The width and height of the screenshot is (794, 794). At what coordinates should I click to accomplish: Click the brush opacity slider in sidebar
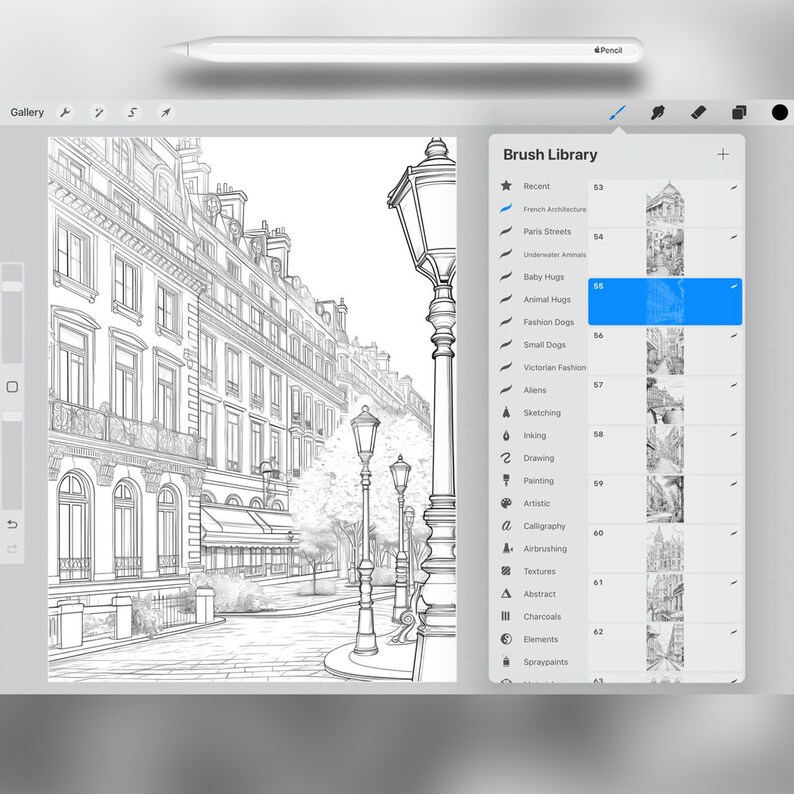(12, 460)
